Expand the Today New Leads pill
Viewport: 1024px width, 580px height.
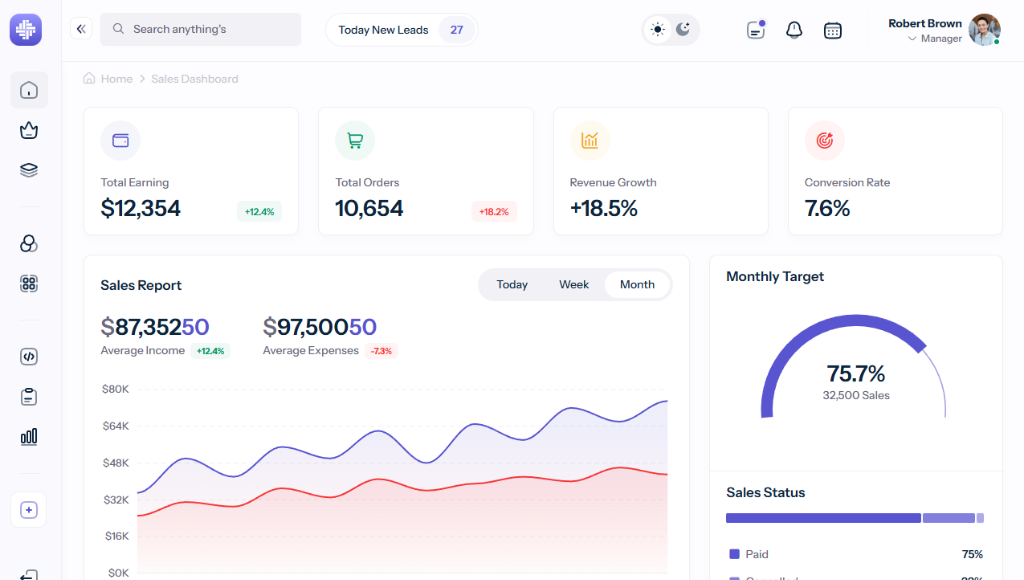[x=400, y=30]
